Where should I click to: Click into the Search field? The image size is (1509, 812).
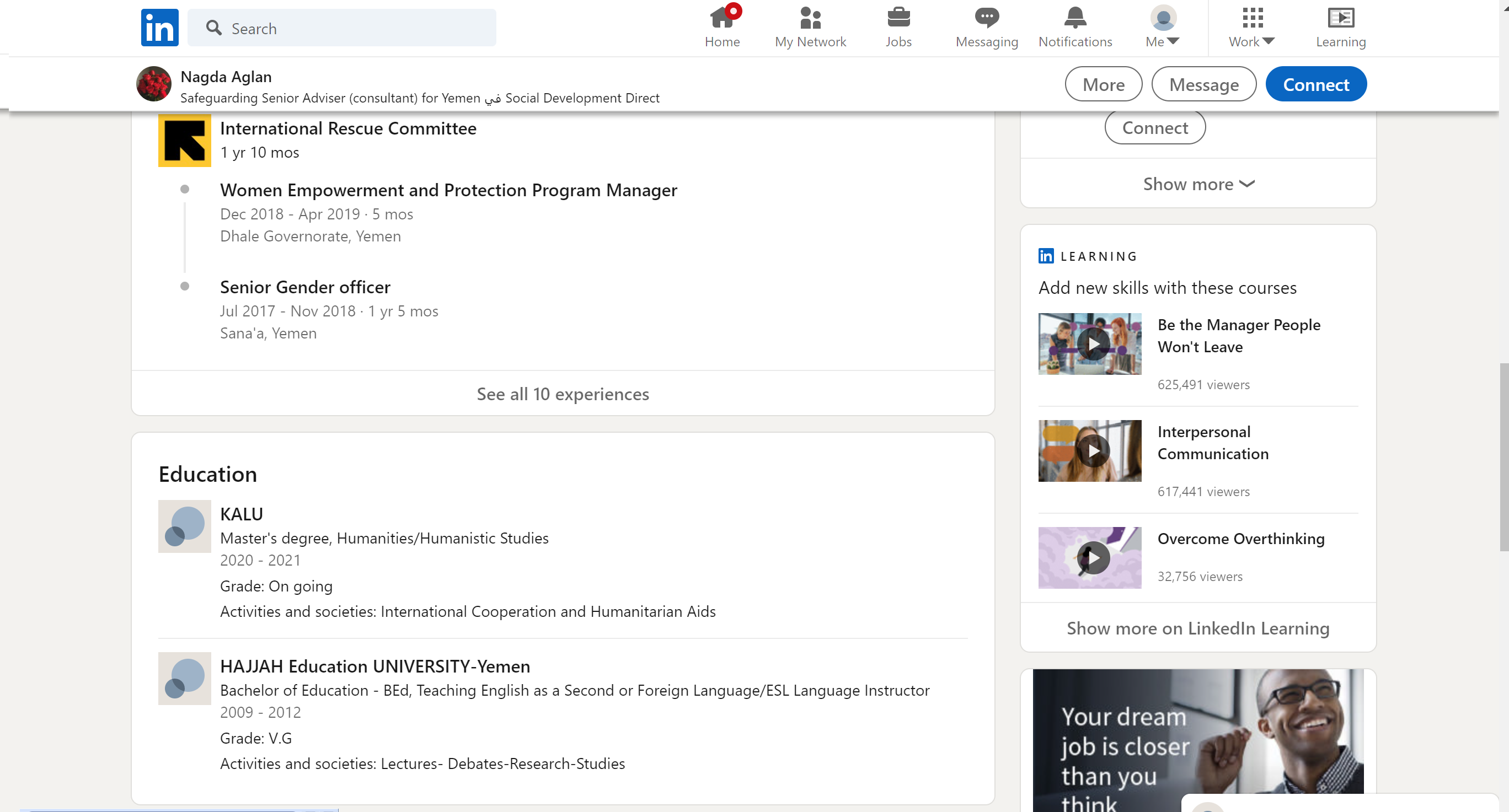coord(351,28)
